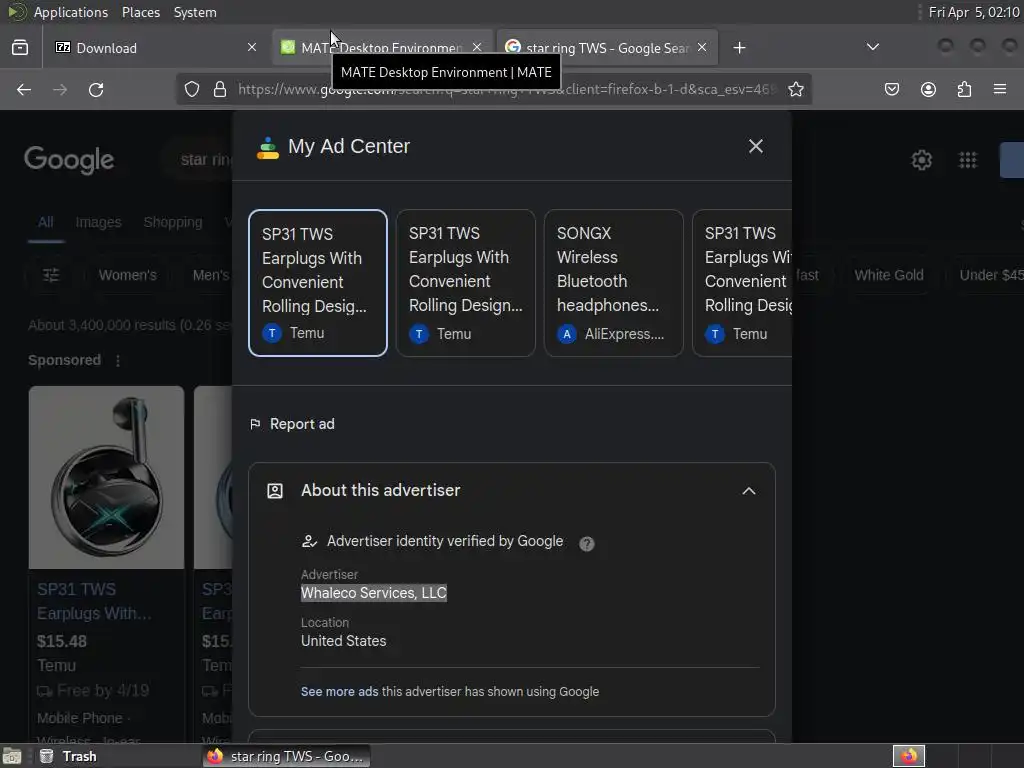List all tabs using the chevron
The image size is (1024, 768).
pyautogui.click(x=872, y=47)
